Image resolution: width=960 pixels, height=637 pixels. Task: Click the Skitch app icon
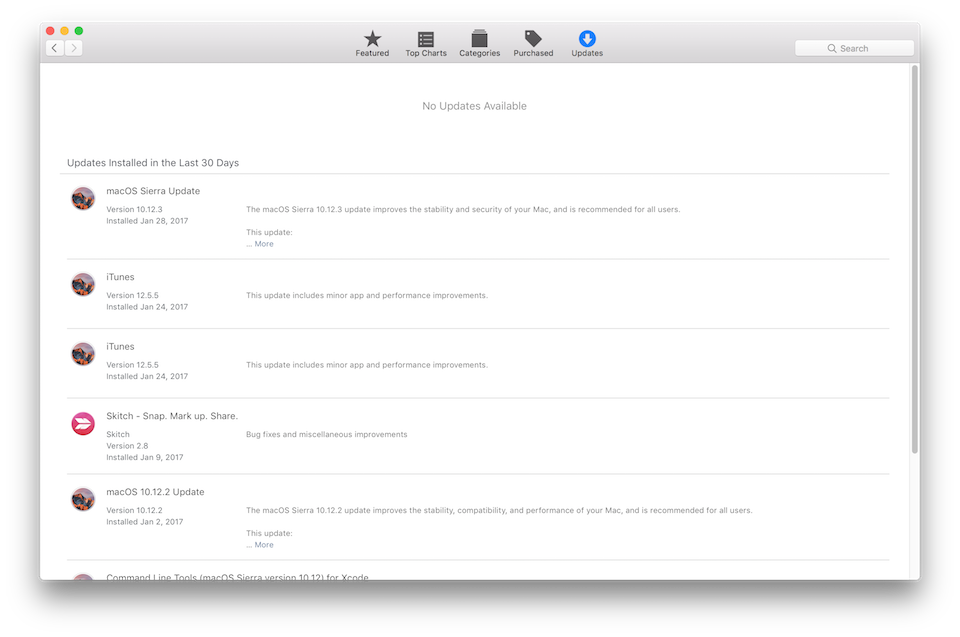83,423
